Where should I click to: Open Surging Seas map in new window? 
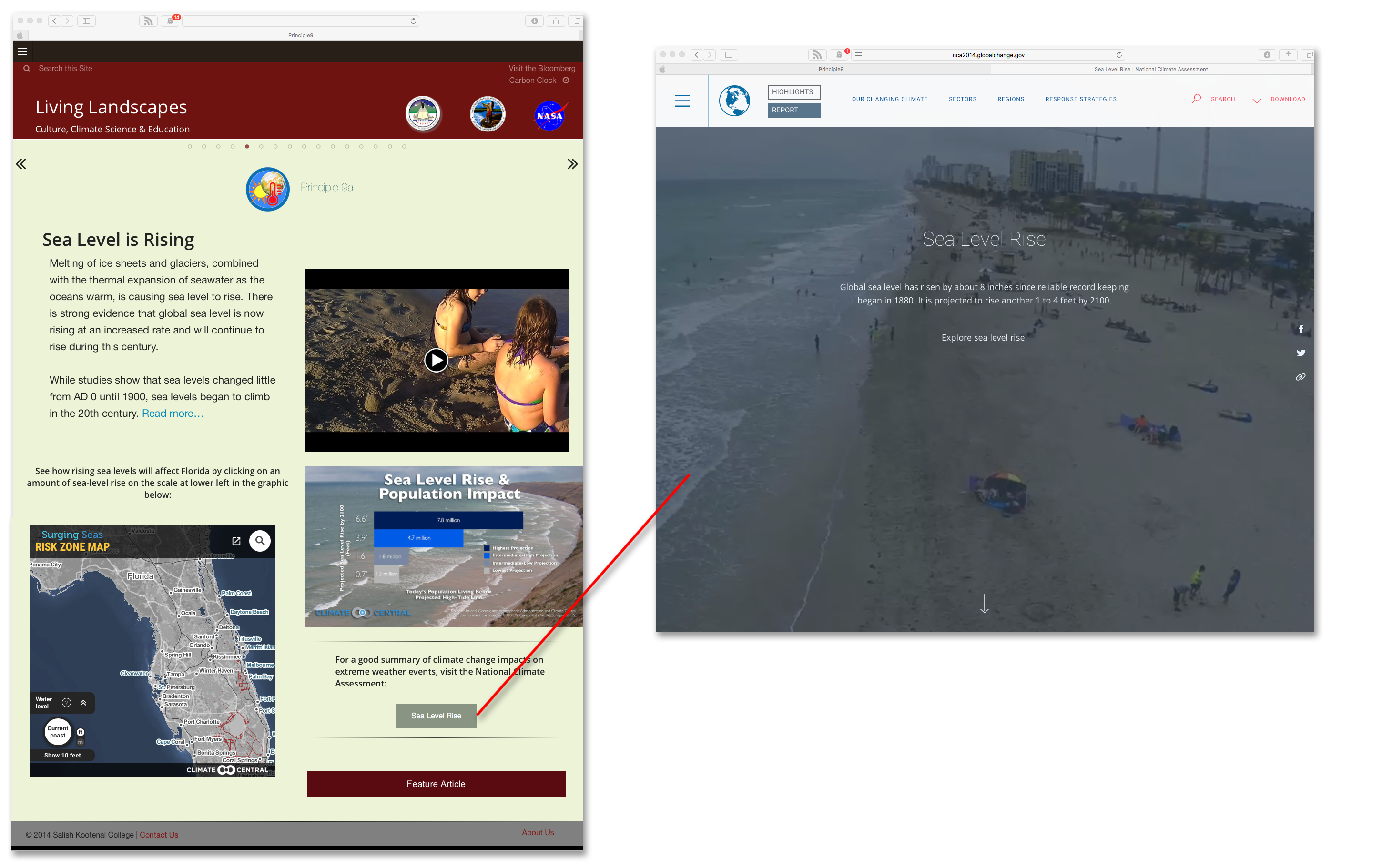click(236, 541)
